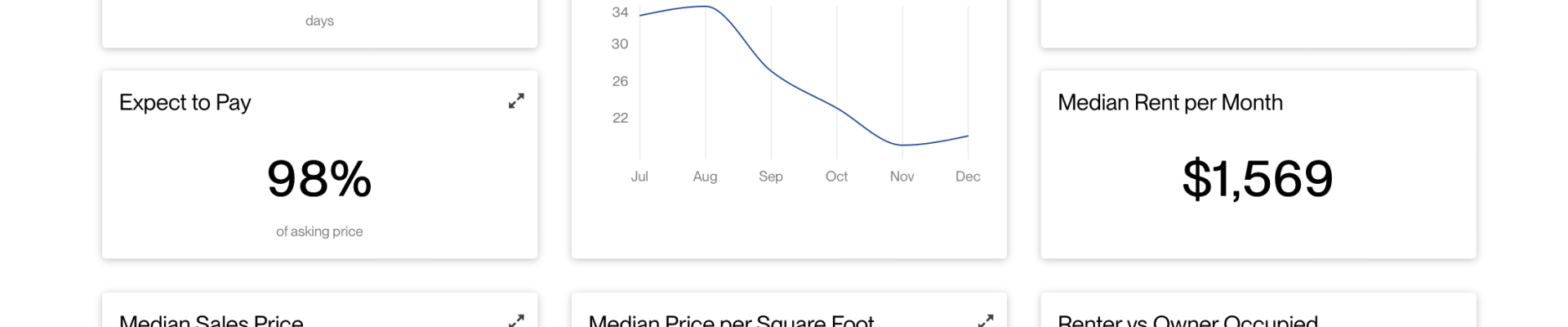Click the 22 value on the y-axis
Screen dimensions: 1568x327
[x=620, y=118]
